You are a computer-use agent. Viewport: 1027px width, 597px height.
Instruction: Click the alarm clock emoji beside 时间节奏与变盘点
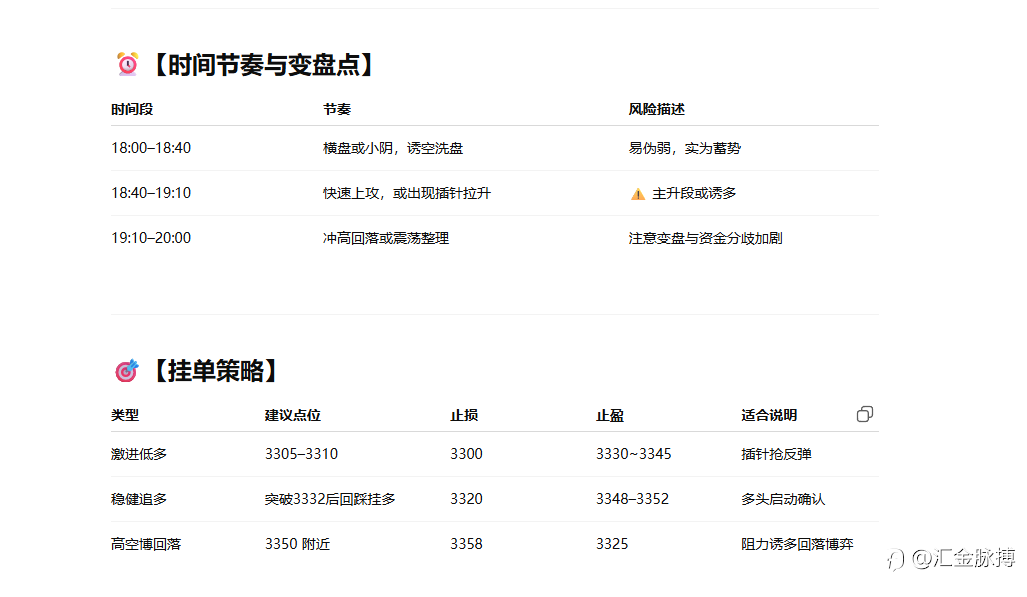coord(128,64)
